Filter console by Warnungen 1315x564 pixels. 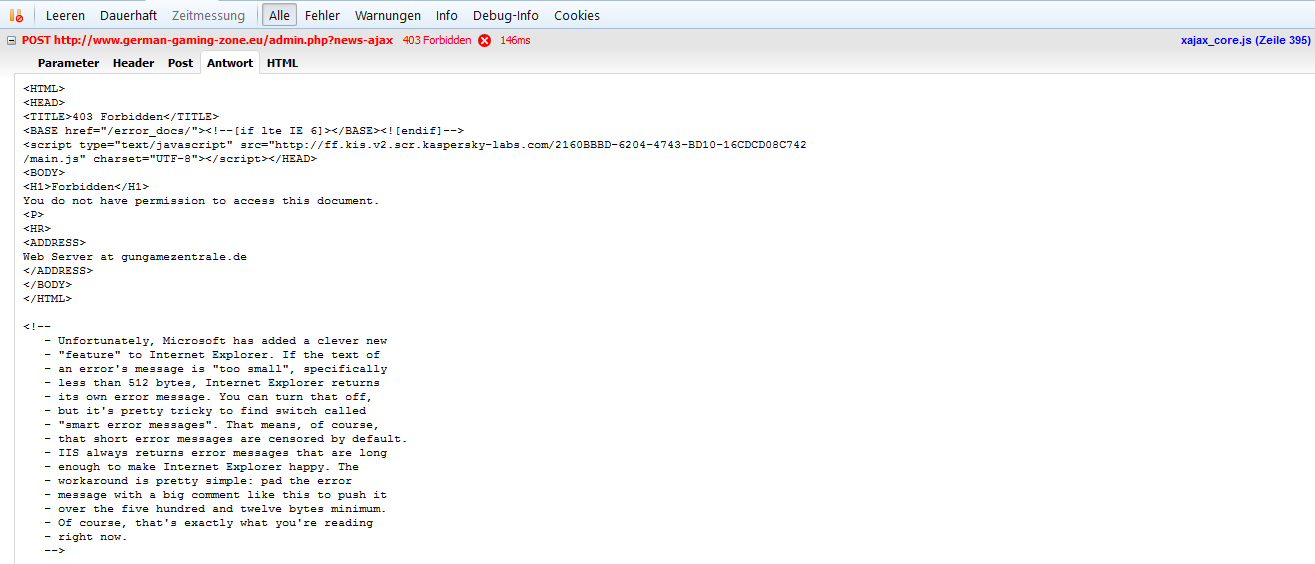coord(388,15)
